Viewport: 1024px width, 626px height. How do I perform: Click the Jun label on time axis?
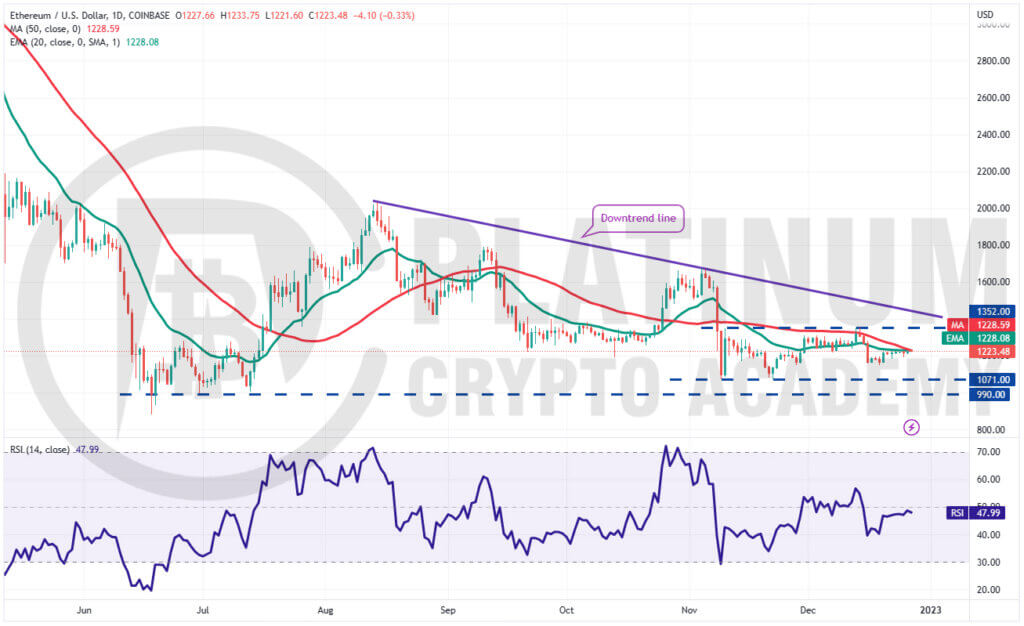point(84,610)
